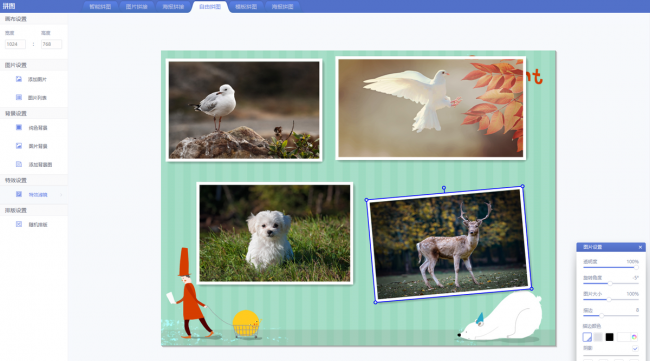Screen dimensions: 650x361
Task: Switch to the 智能拼图 tab
Action: point(100,7)
